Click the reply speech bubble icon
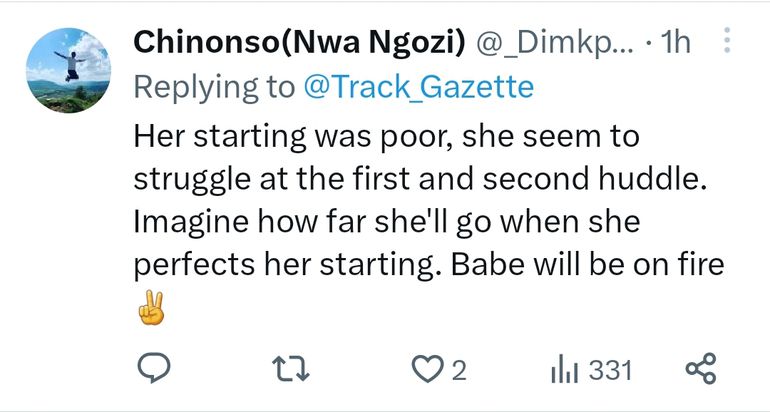Image resolution: width=770 pixels, height=412 pixels. (150, 370)
